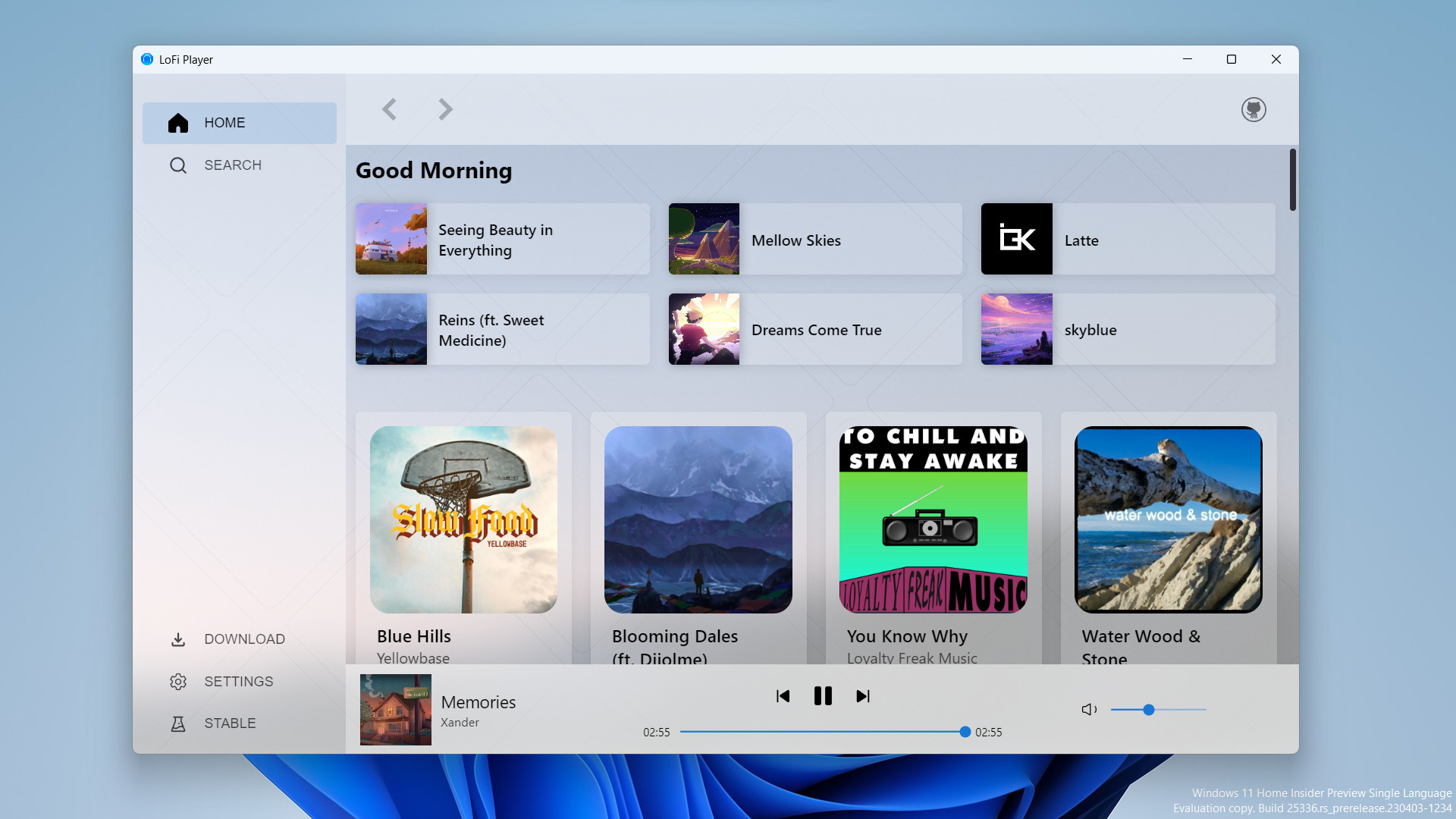Viewport: 1456px width, 819px height.
Task: Open Settings from the sidebar
Action: click(x=239, y=682)
